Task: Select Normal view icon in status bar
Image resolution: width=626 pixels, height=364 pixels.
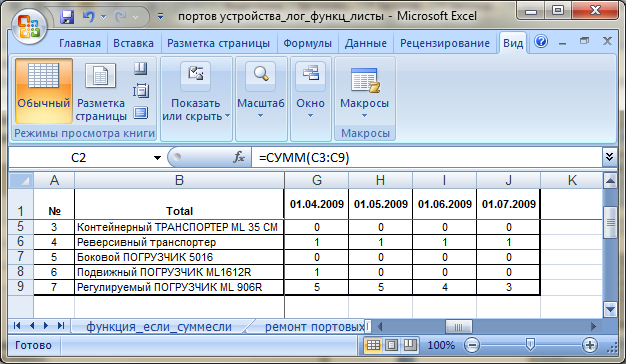Action: pos(373,345)
